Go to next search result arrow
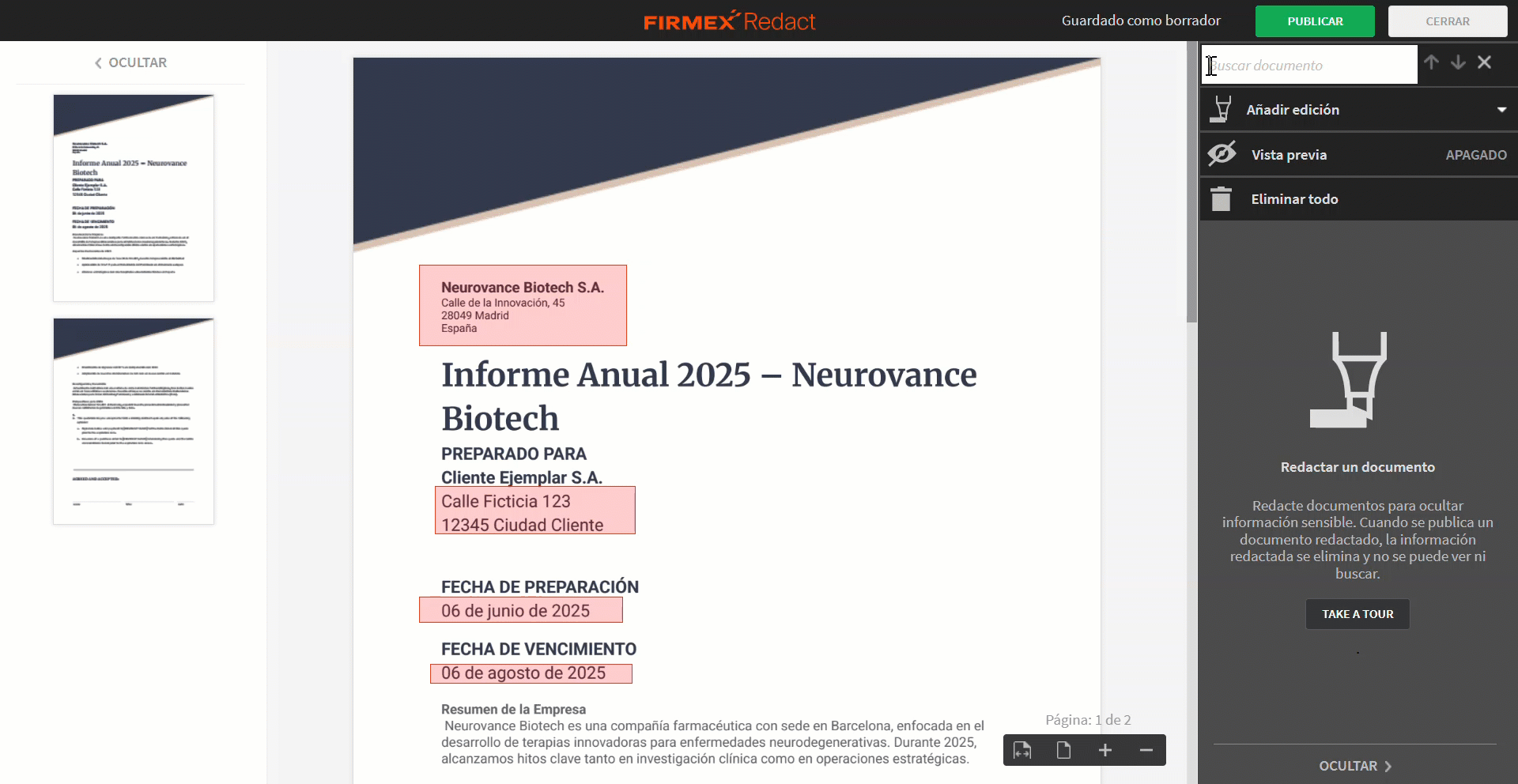1518x784 pixels. coord(1458,62)
